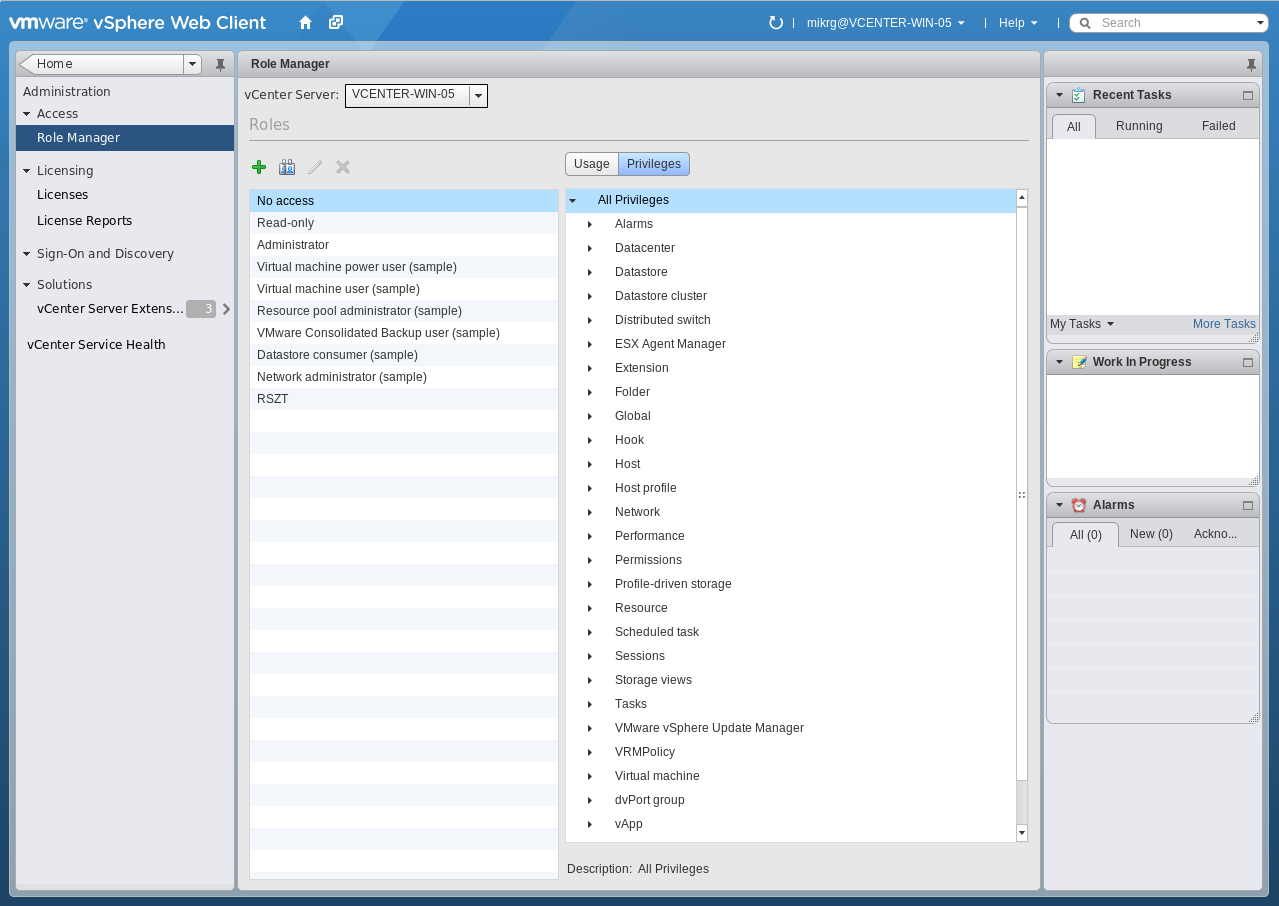Collapse the Access section in navigator
The image size is (1279, 906).
click(x=27, y=114)
